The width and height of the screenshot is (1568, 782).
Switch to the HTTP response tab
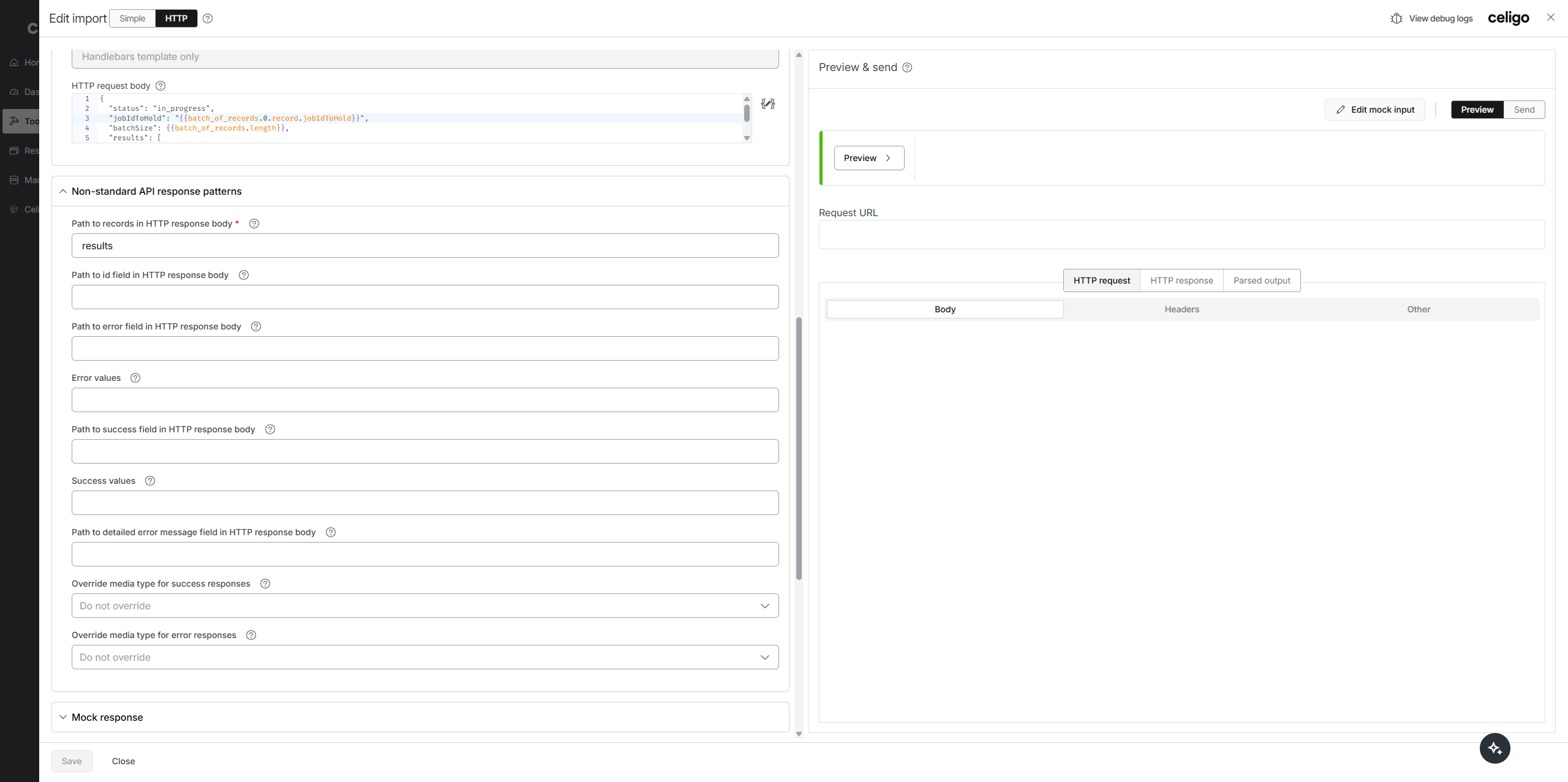point(1182,280)
